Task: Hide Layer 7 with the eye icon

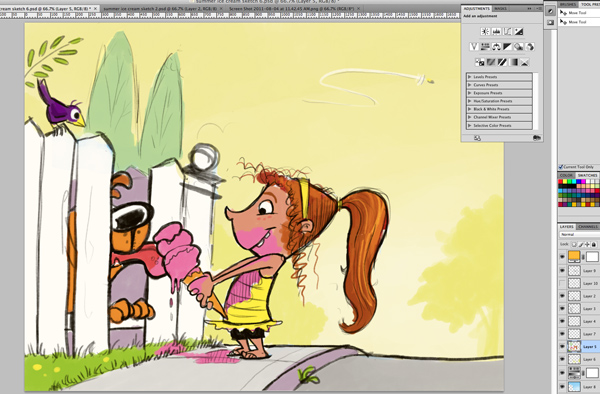Action: [562, 334]
